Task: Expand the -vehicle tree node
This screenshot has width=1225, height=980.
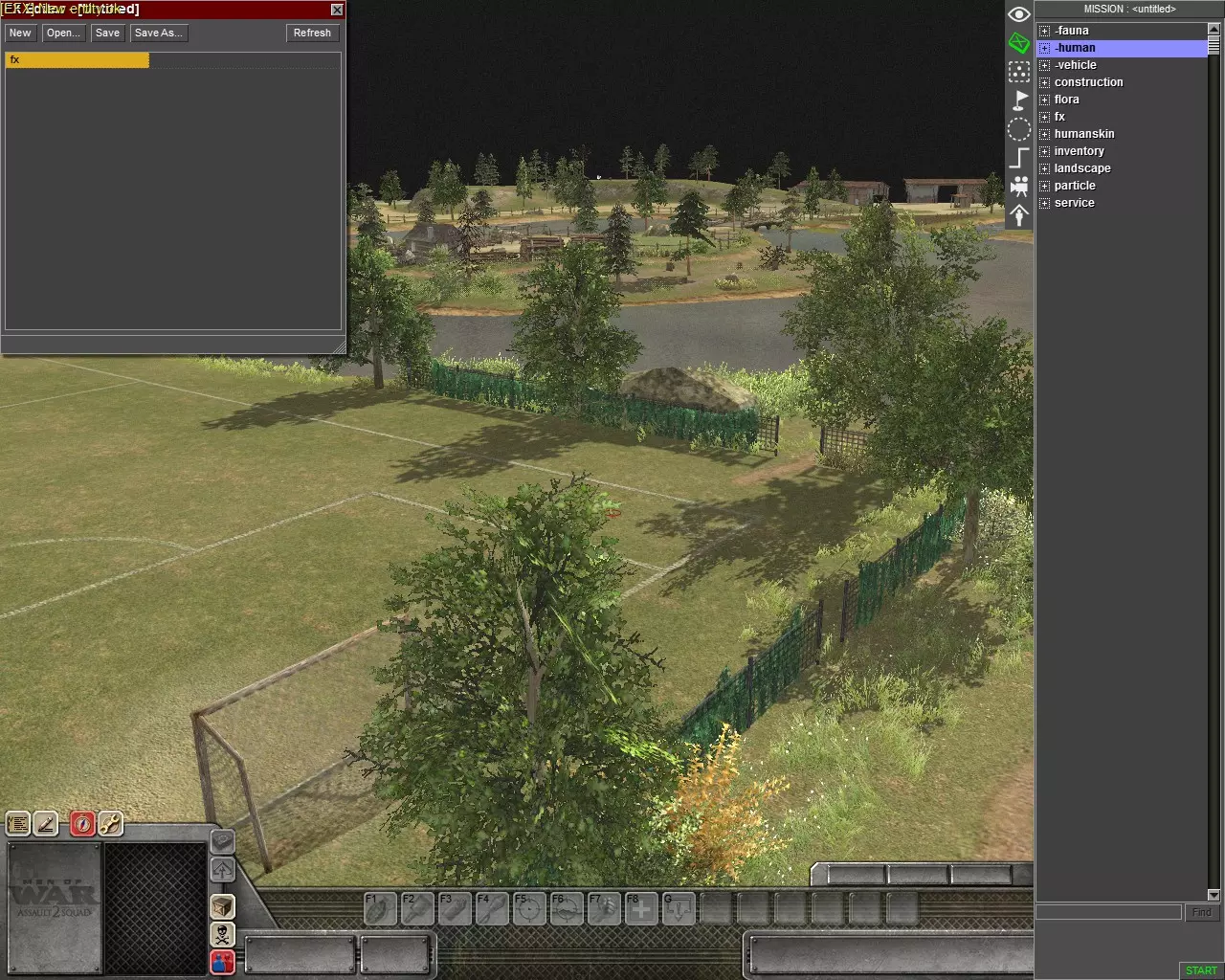Action: click(x=1044, y=65)
